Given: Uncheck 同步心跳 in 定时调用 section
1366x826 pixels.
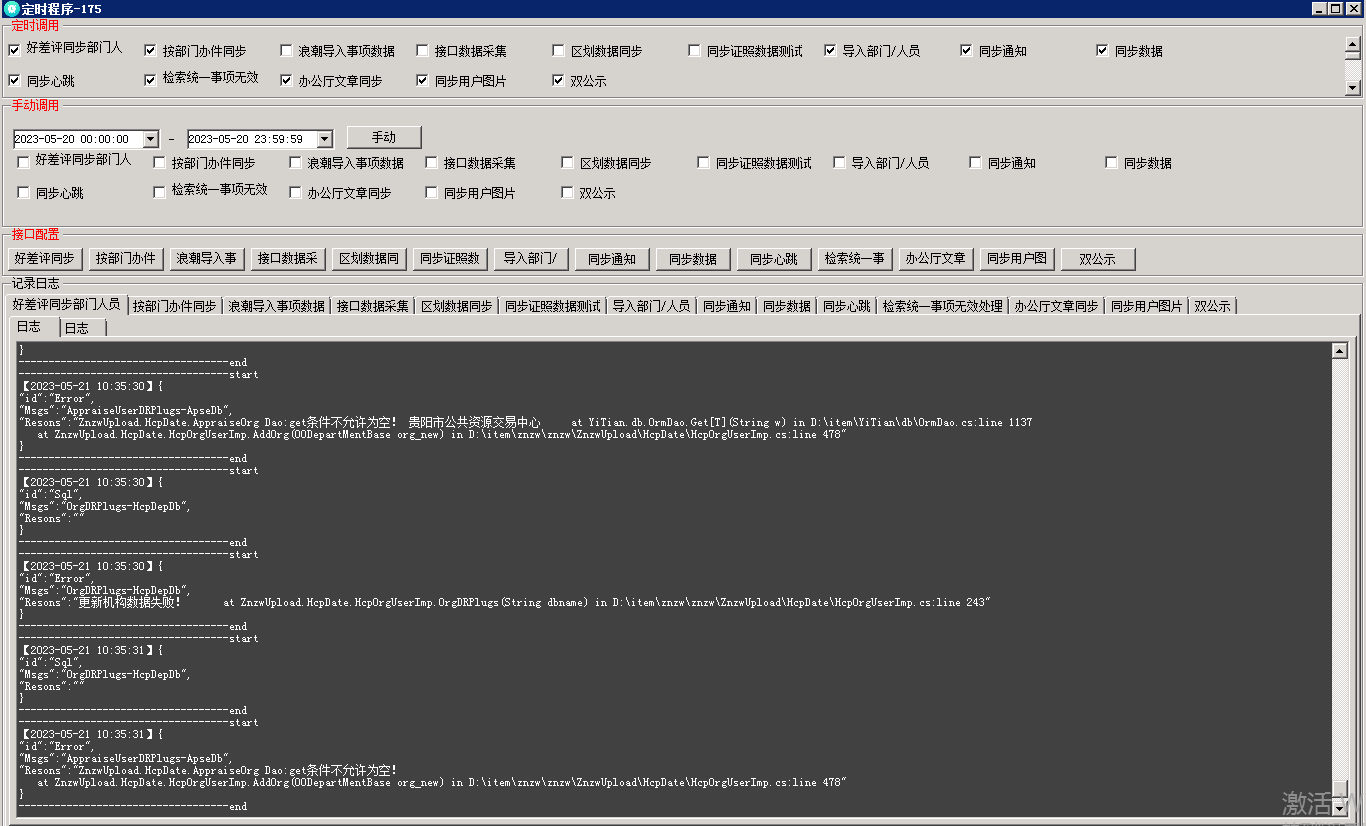Looking at the screenshot, I should pyautogui.click(x=14, y=80).
